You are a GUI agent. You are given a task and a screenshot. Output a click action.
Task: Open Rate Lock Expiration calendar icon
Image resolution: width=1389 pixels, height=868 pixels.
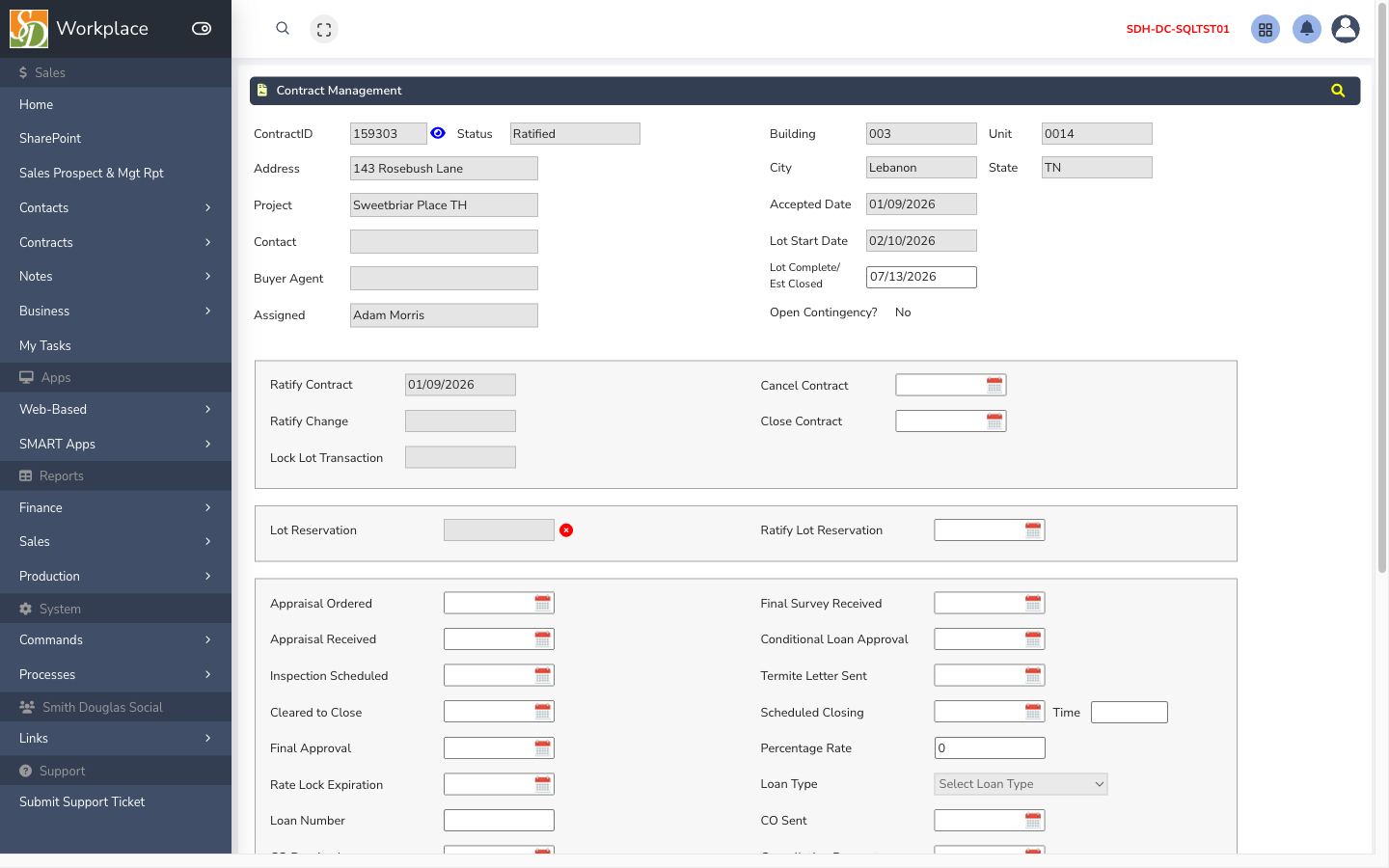(543, 785)
